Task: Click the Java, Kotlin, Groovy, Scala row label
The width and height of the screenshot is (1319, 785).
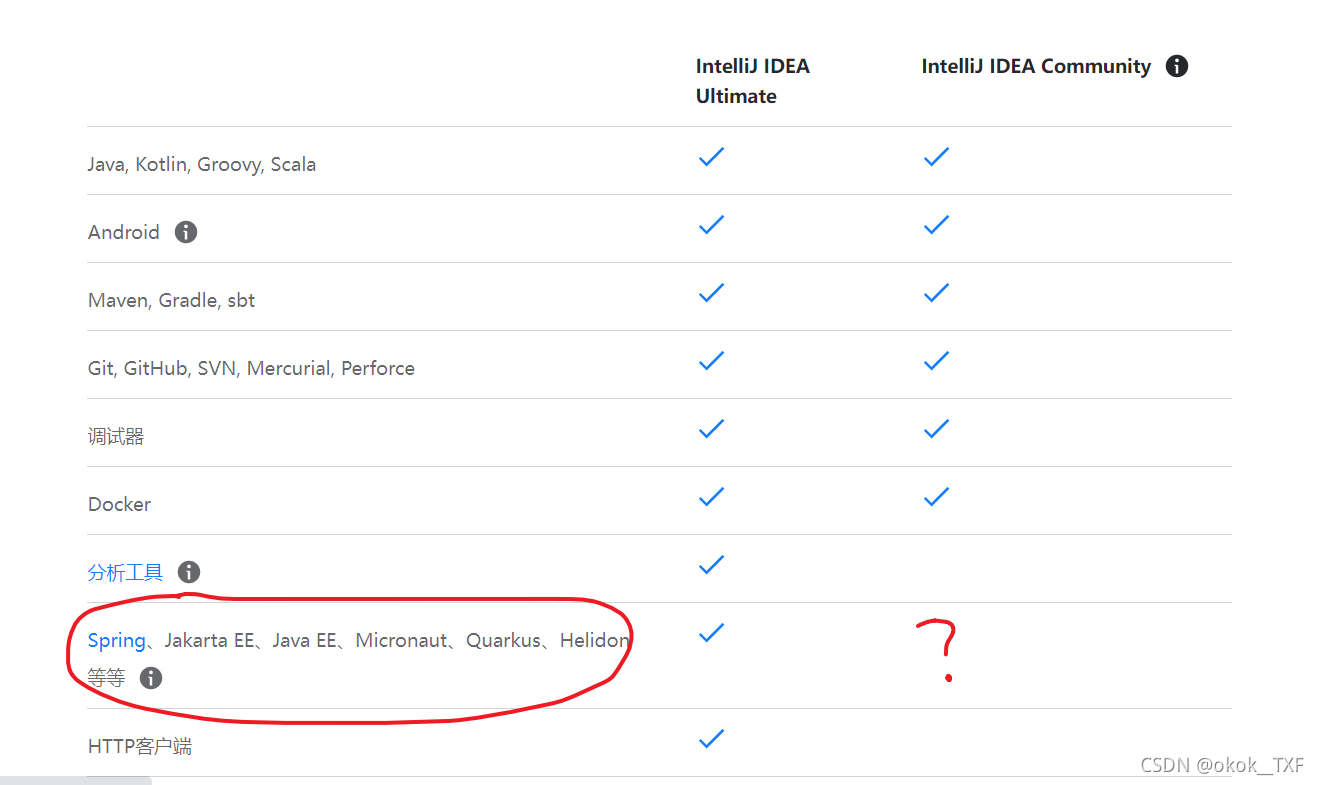Action: coord(202,164)
